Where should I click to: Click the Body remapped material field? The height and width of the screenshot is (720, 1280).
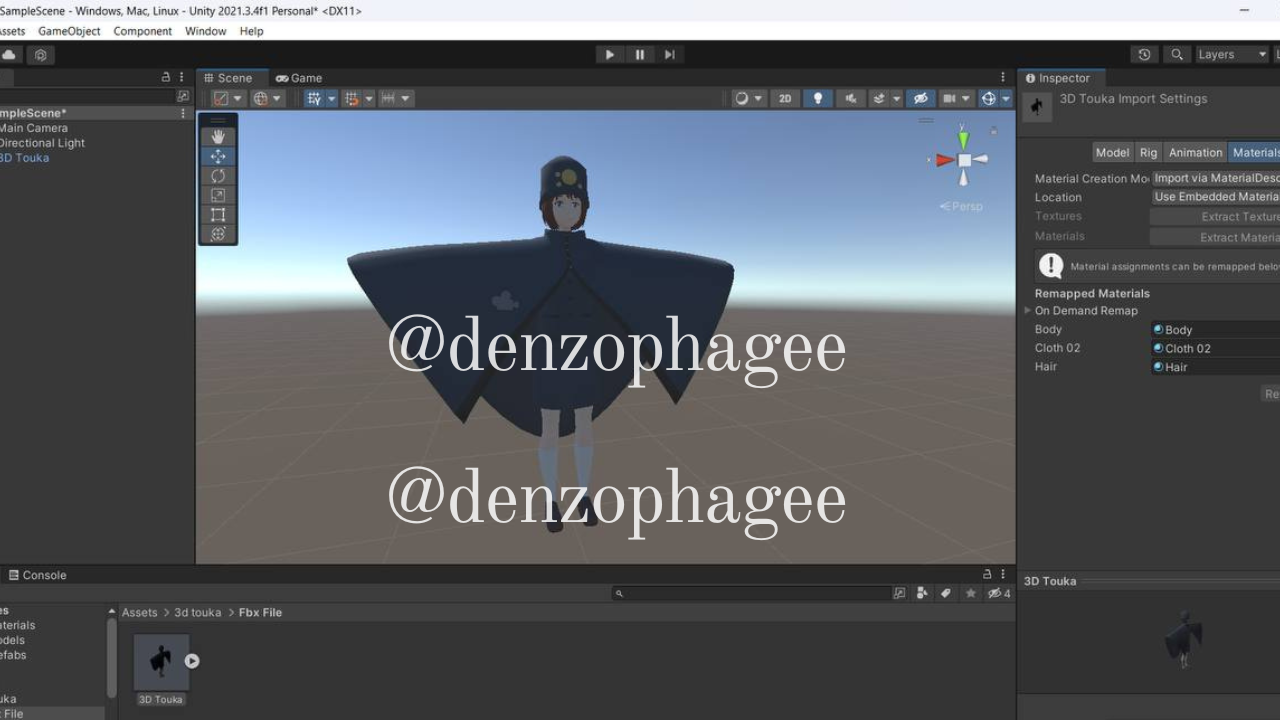click(x=1215, y=329)
